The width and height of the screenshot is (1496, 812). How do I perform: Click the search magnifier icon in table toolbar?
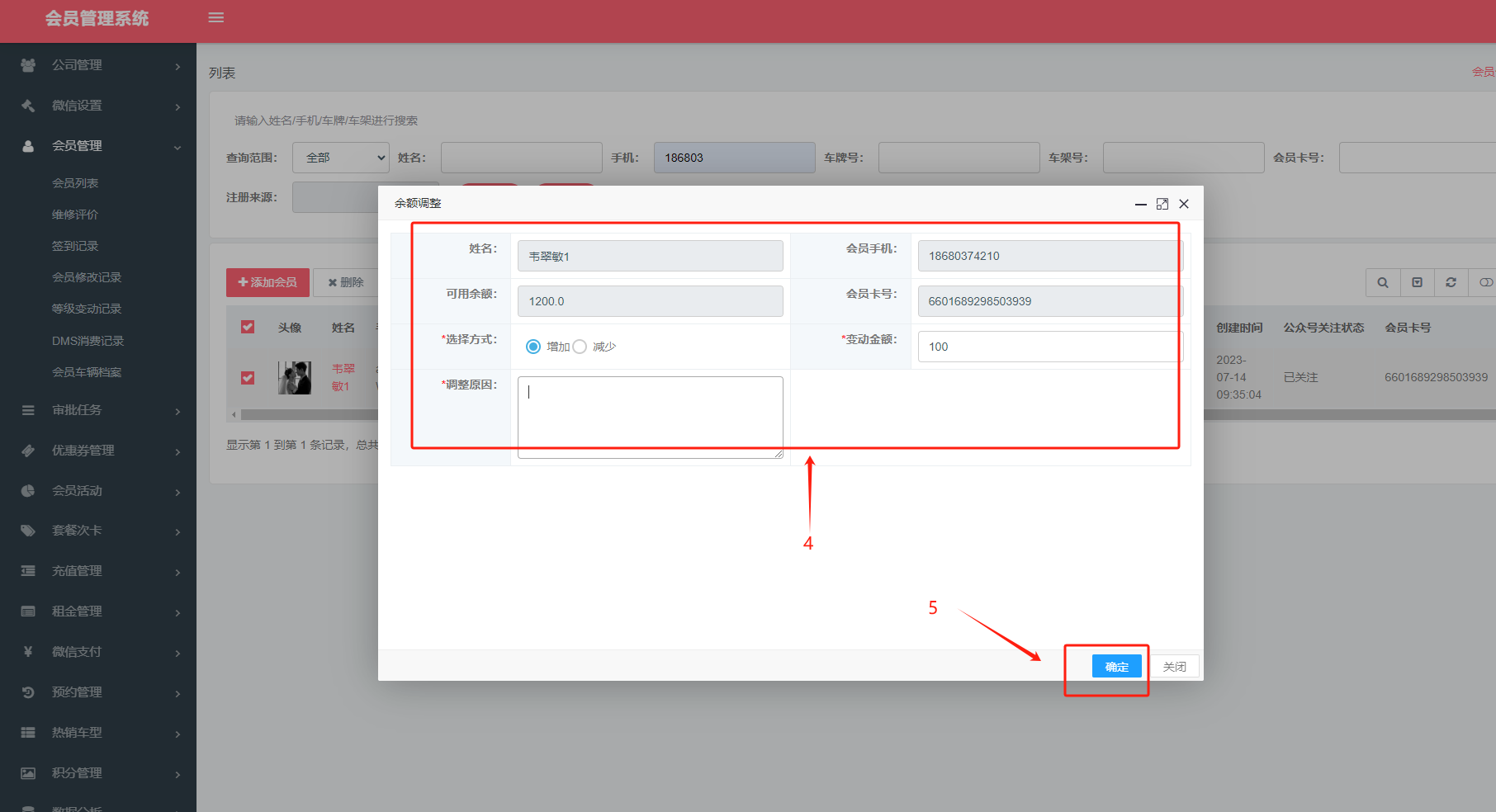pyautogui.click(x=1383, y=282)
